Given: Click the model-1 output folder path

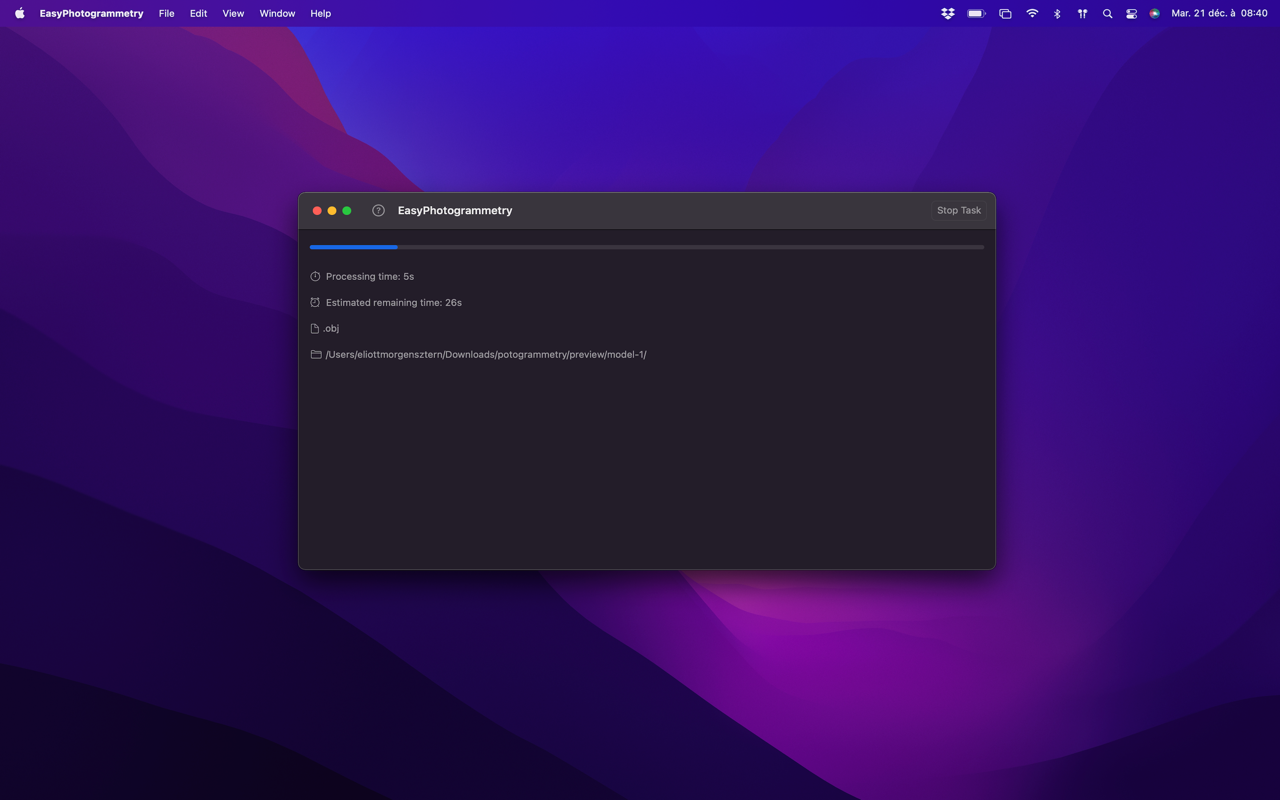Looking at the screenshot, I should 486,355.
